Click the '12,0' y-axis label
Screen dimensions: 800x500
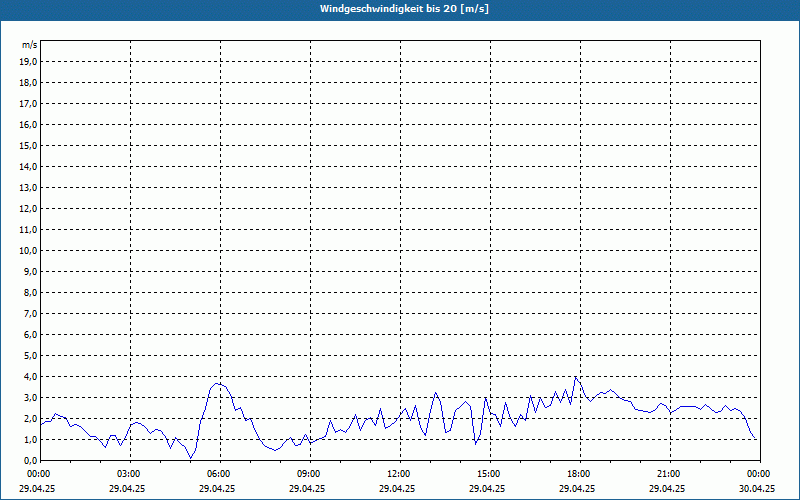(30, 208)
